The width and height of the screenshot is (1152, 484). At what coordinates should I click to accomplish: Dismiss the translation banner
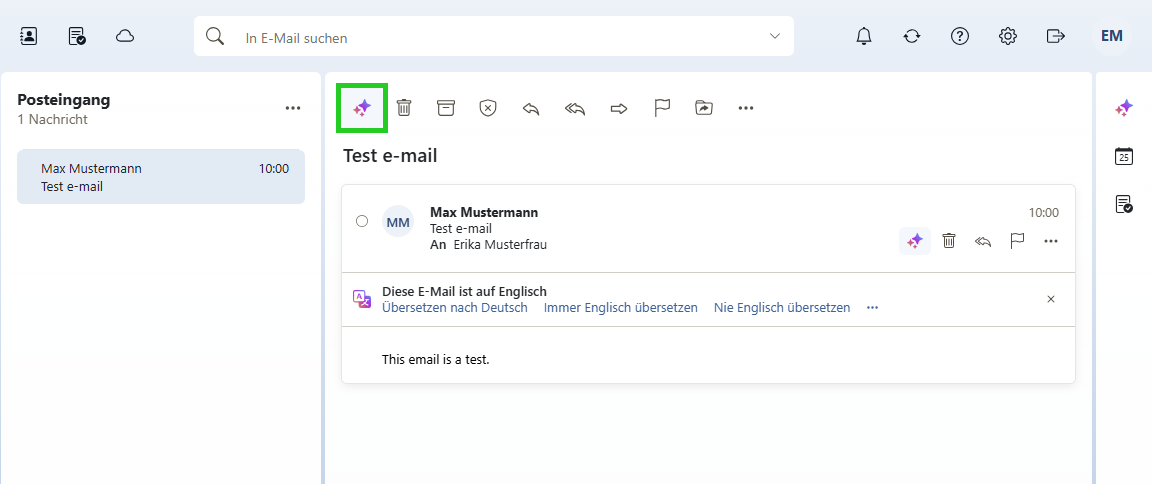pos(1050,299)
